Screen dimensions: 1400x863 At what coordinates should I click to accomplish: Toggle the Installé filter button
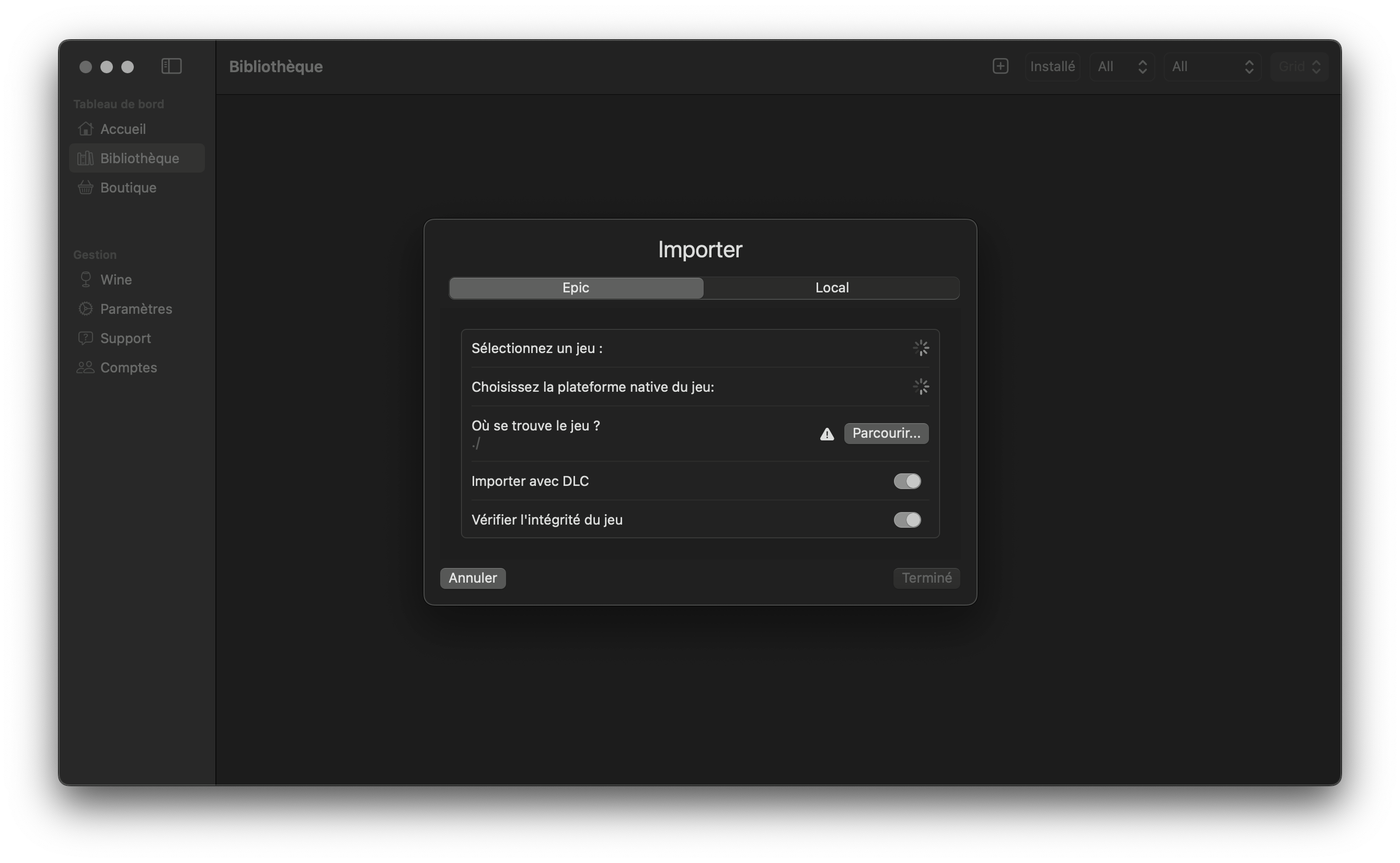1052,67
